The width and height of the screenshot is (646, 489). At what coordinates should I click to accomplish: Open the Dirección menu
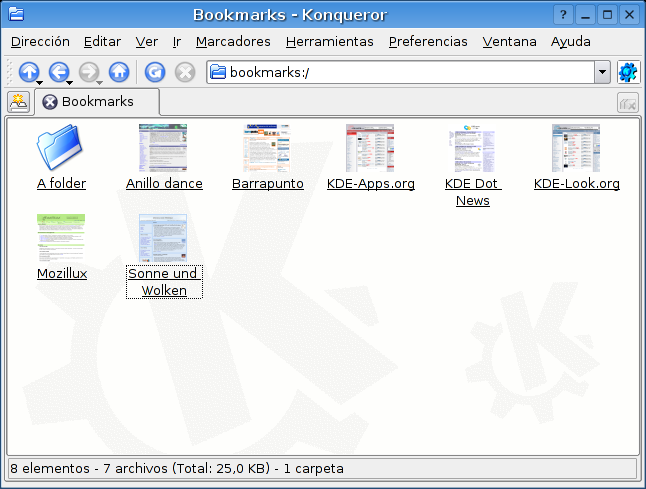point(40,42)
